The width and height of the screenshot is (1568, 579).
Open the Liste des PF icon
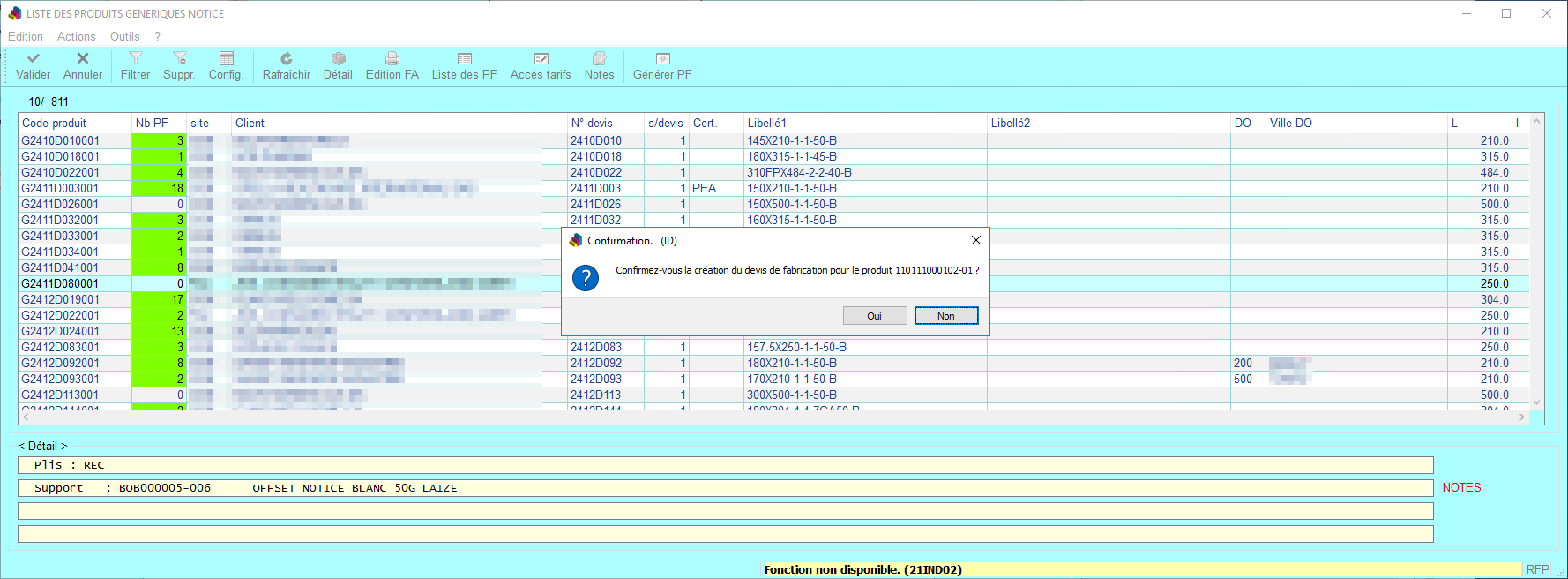point(465,58)
